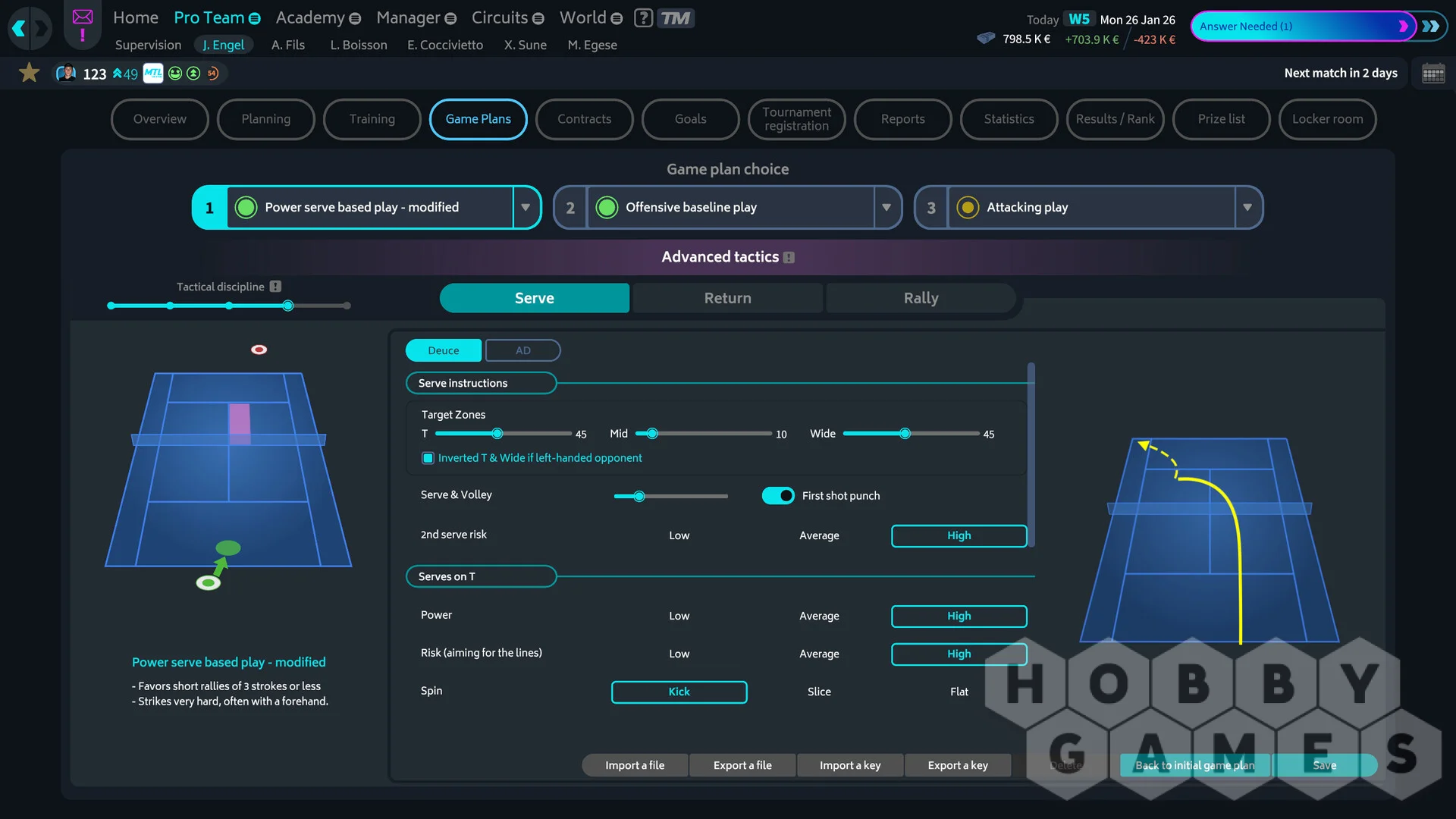Select Flat spin option
1456x819 pixels.
tap(959, 692)
